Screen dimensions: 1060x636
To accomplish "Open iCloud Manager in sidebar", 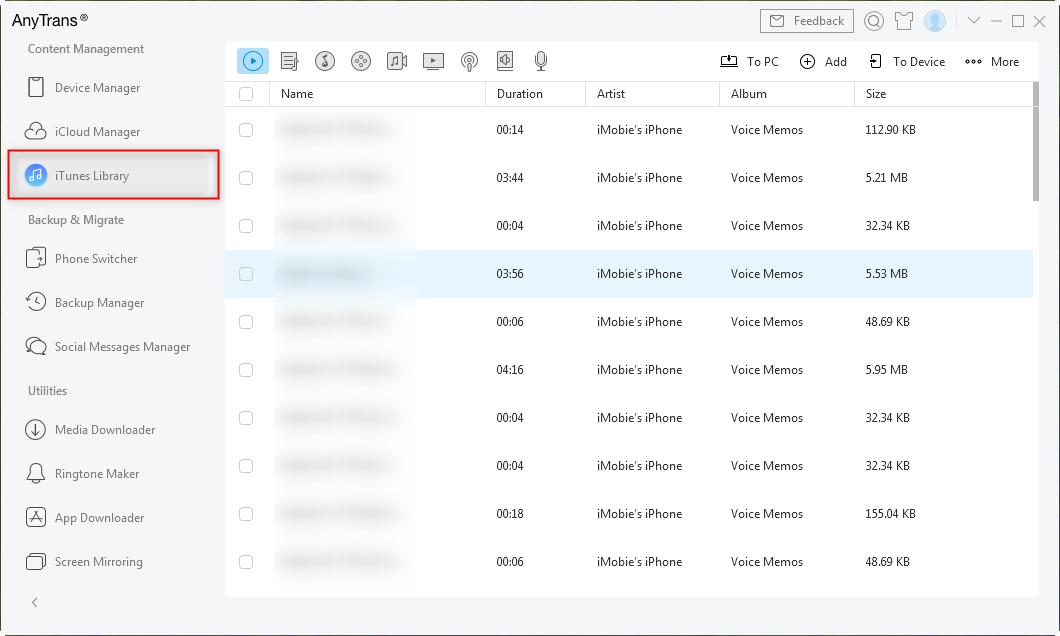I will click(x=82, y=132).
